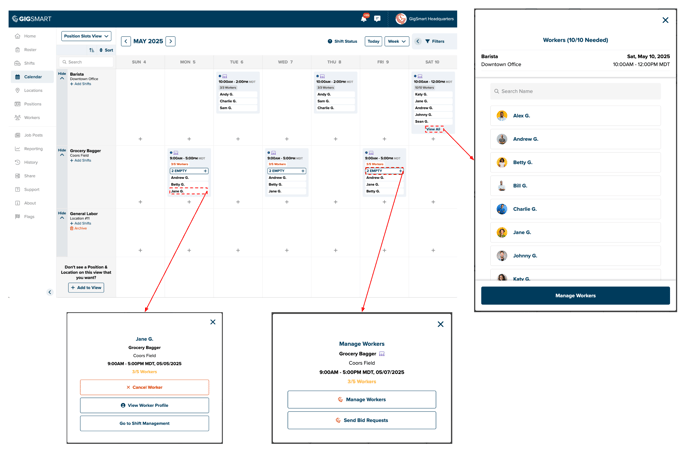Open the Filters funnel
The width and height of the screenshot is (688, 449).
pos(435,41)
